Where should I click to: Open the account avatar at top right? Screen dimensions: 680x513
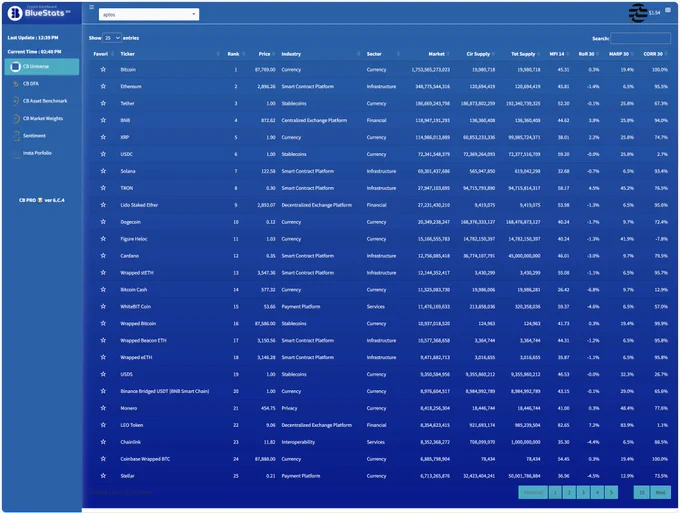(x=638, y=13)
